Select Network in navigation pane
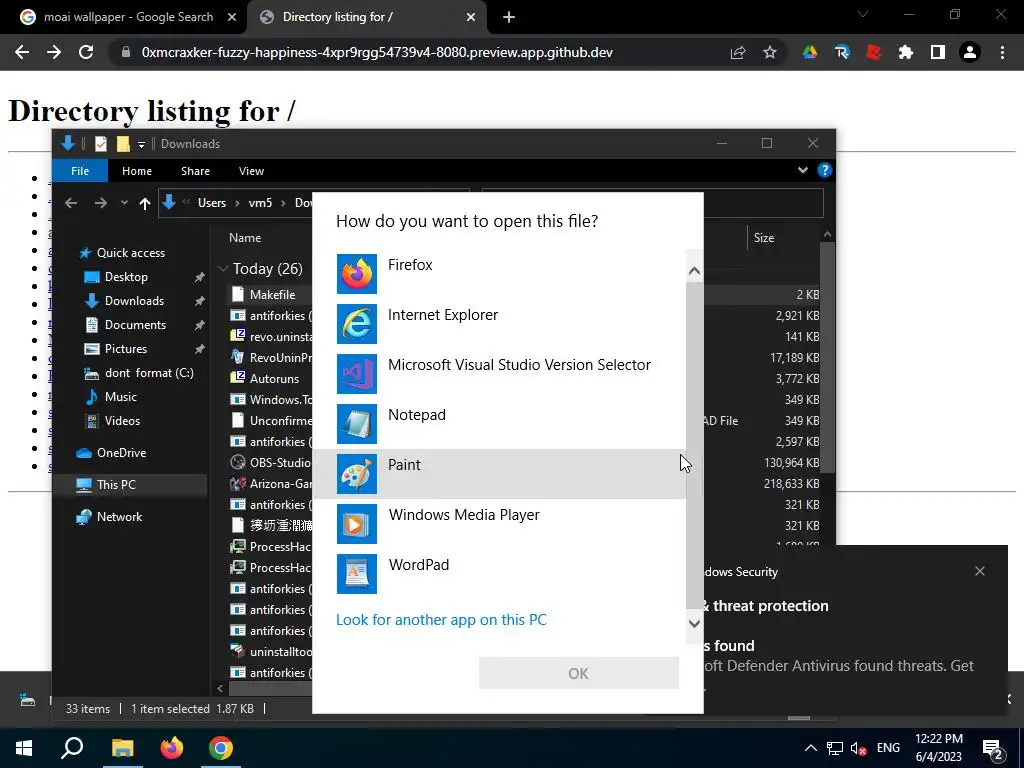The height and width of the screenshot is (768, 1024). (119, 517)
